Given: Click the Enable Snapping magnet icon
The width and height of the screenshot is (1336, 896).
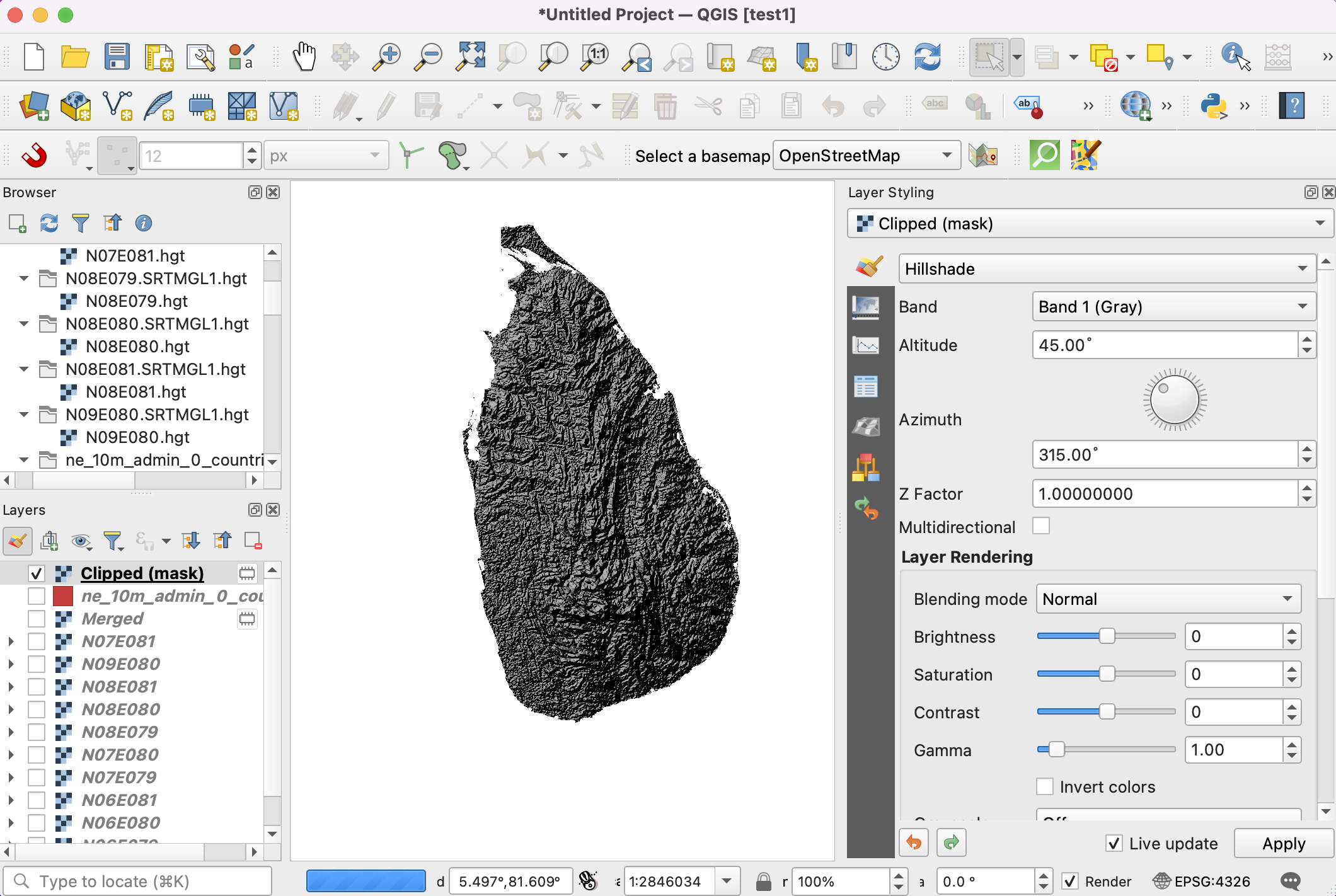Looking at the screenshot, I should [x=34, y=155].
